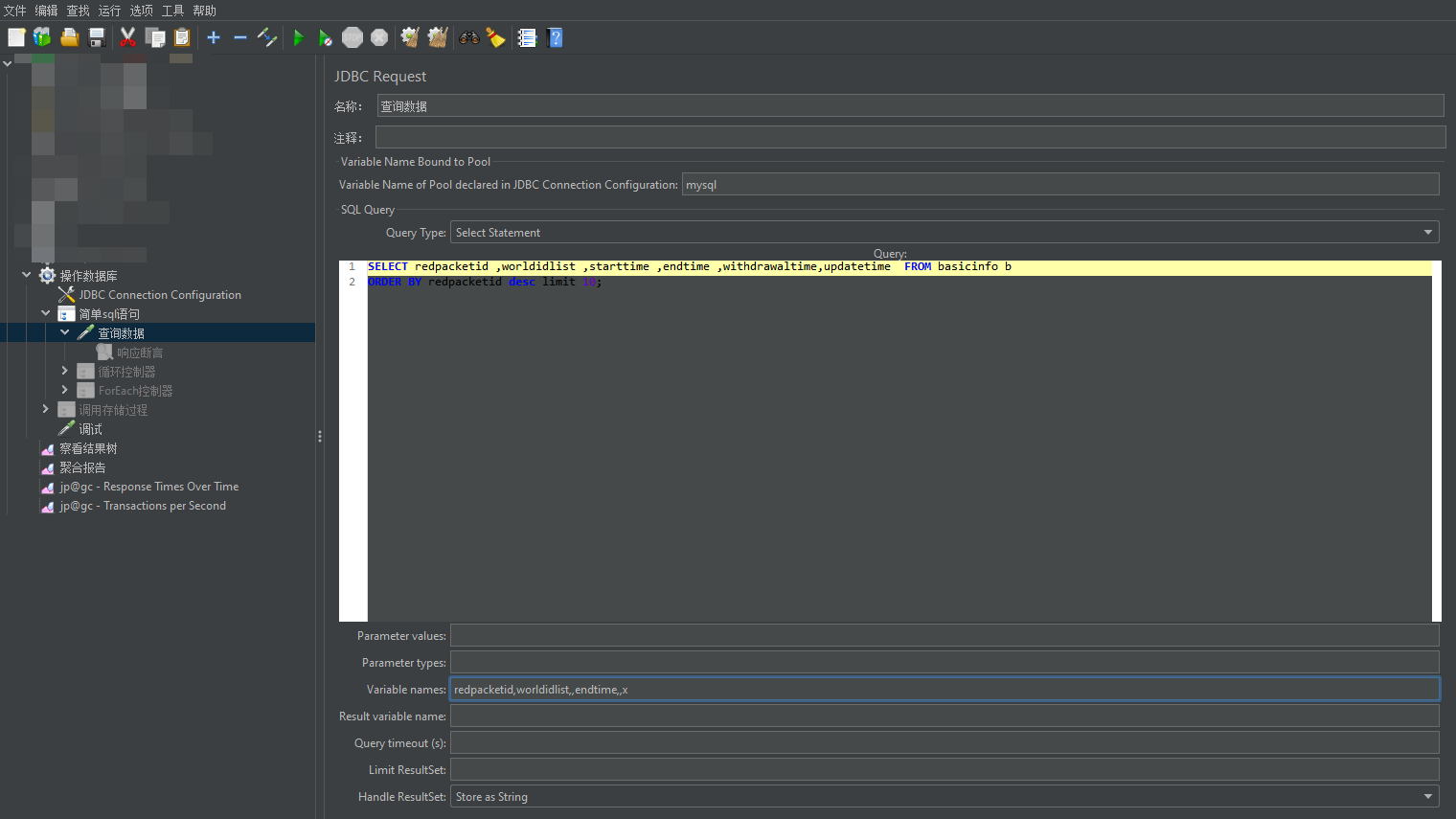Open the Templates icon in toolbar
This screenshot has width=1456, height=819.
click(42, 37)
